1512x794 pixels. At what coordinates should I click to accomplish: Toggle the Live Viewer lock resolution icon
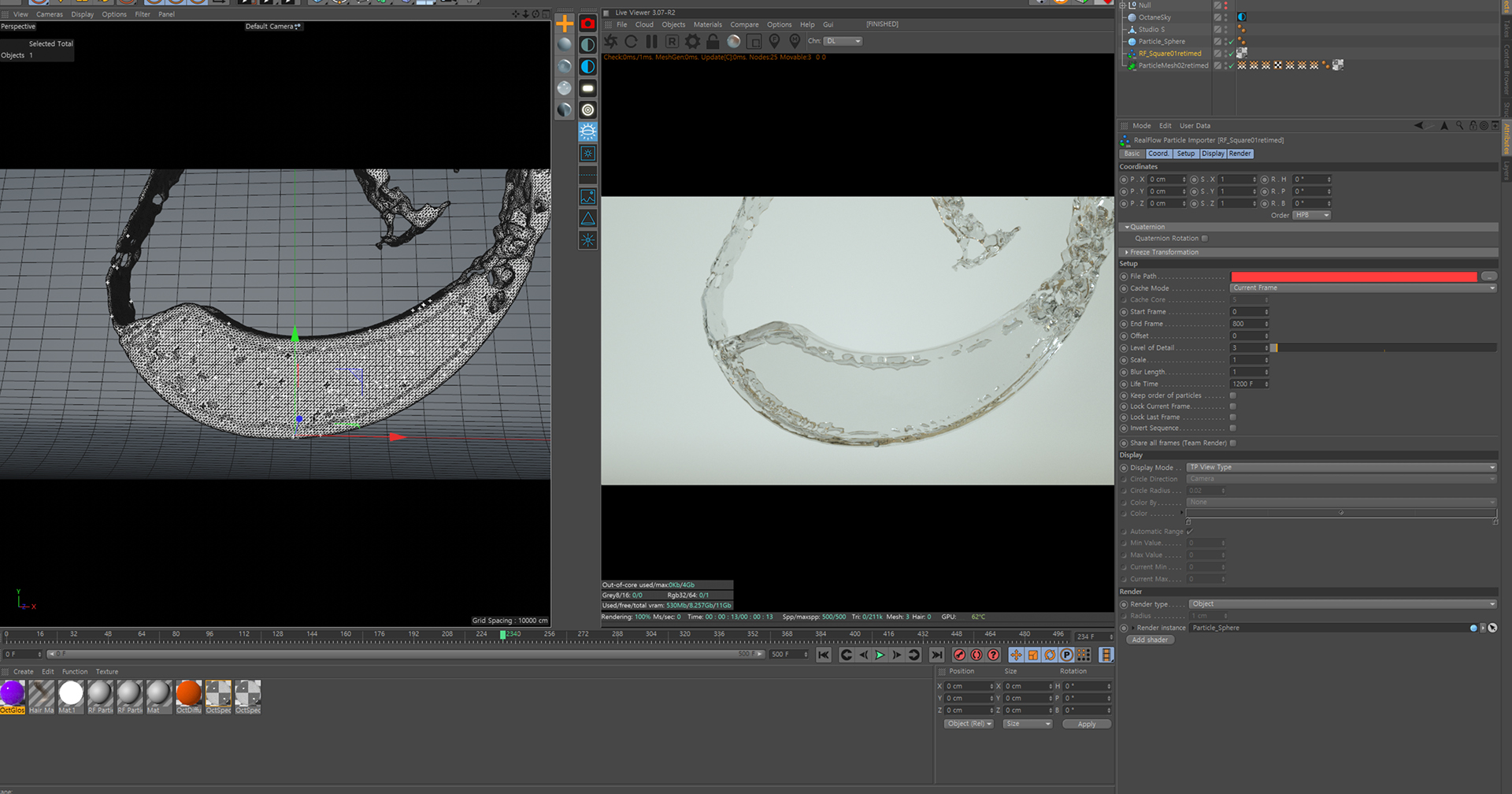pos(713,41)
